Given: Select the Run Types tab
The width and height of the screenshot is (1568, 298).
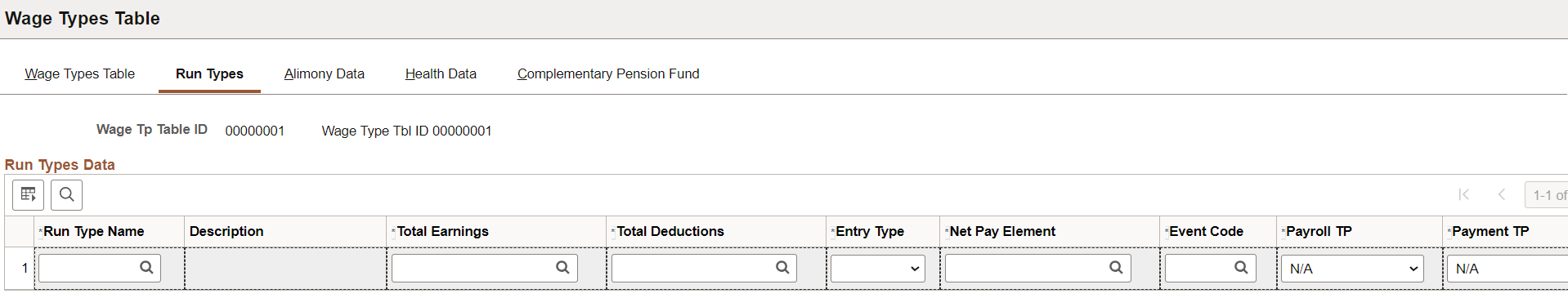Looking at the screenshot, I should coord(209,73).
